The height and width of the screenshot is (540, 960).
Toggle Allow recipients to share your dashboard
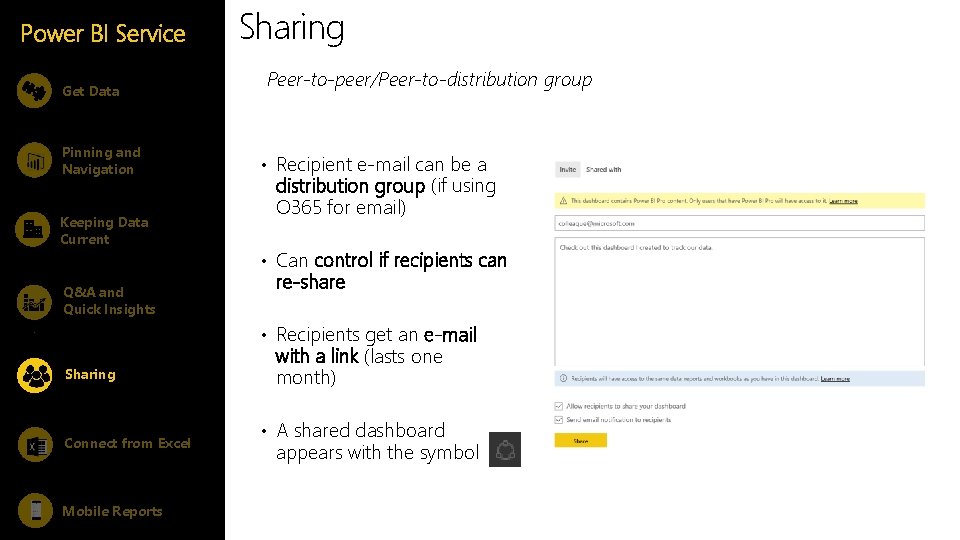pyautogui.click(x=558, y=406)
